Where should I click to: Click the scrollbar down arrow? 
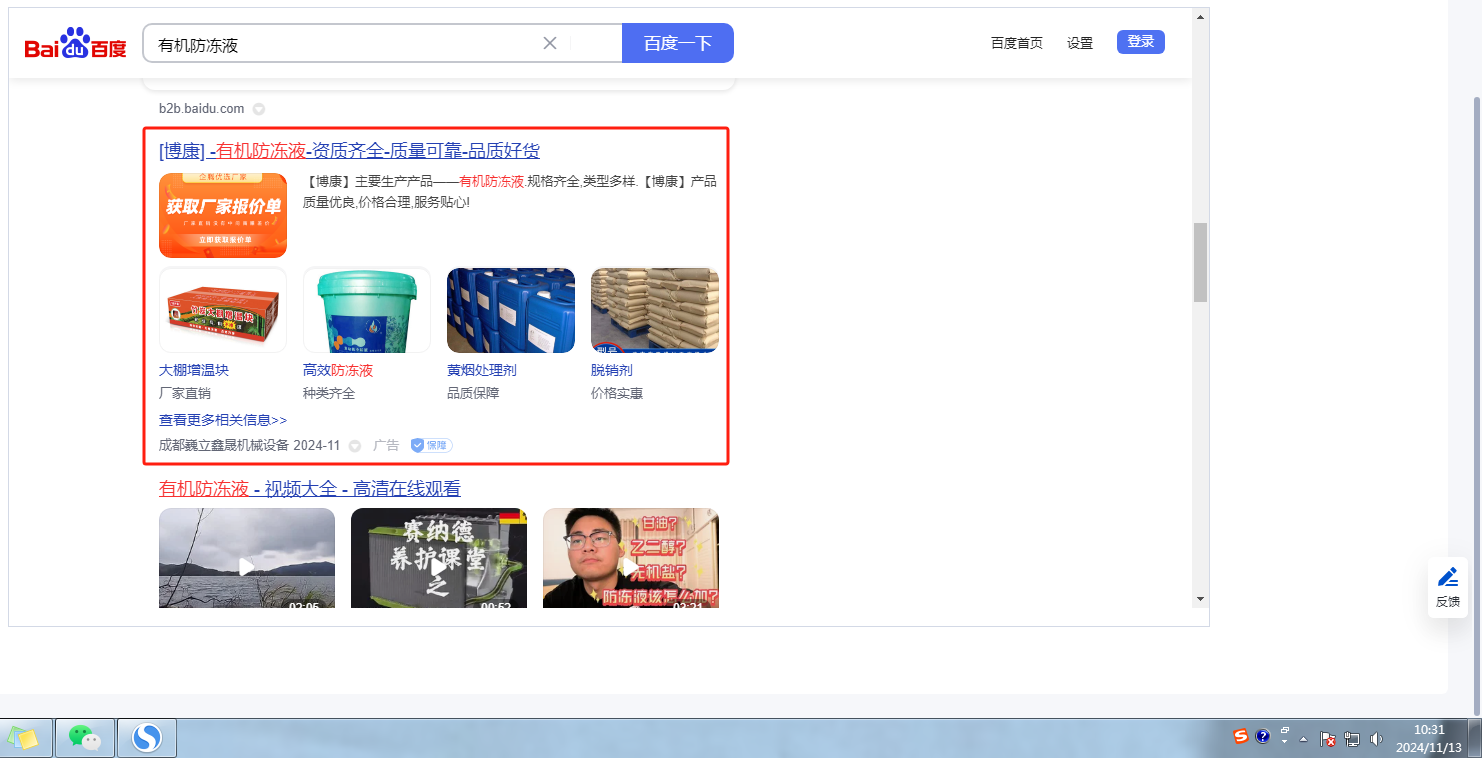point(1200,598)
